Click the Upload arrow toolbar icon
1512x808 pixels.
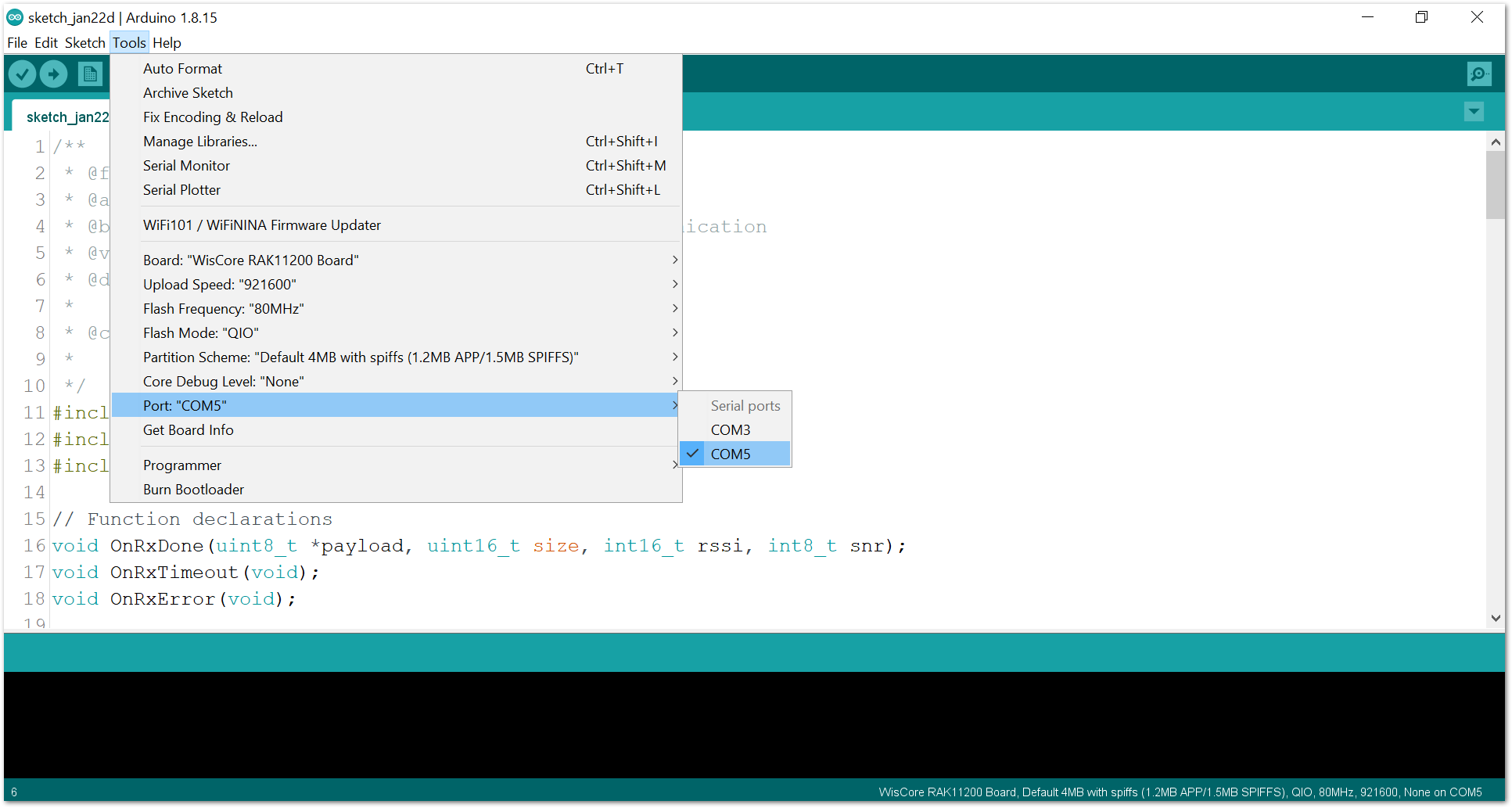(x=54, y=74)
